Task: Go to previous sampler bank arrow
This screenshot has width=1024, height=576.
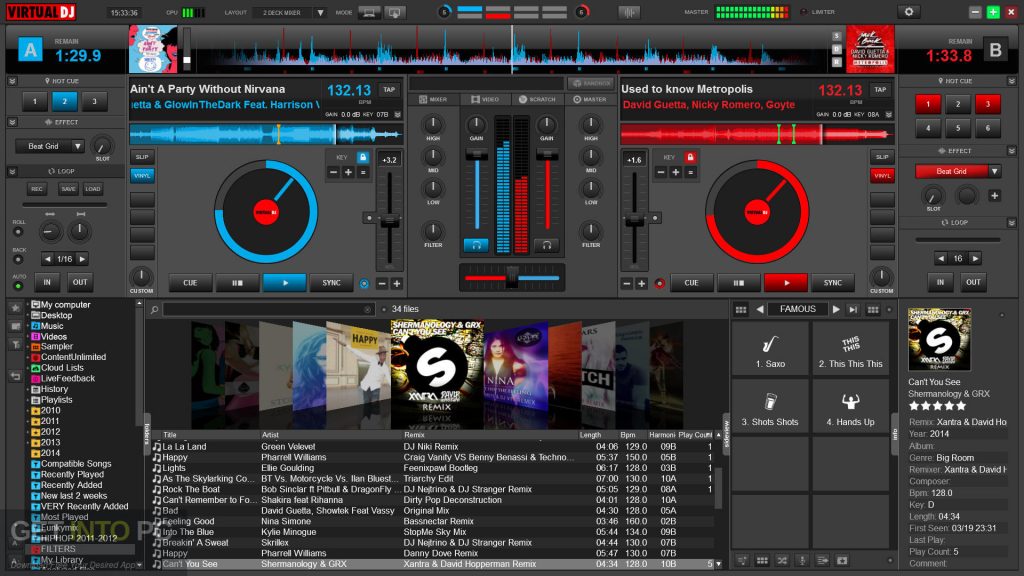Action: pyautogui.click(x=760, y=310)
